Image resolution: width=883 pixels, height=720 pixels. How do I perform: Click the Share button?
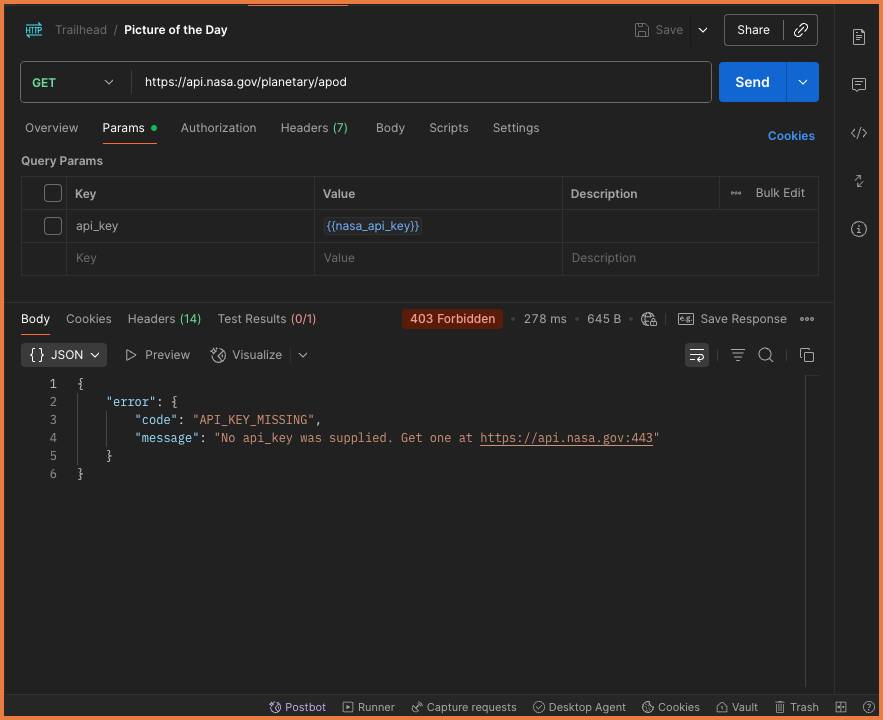click(753, 30)
